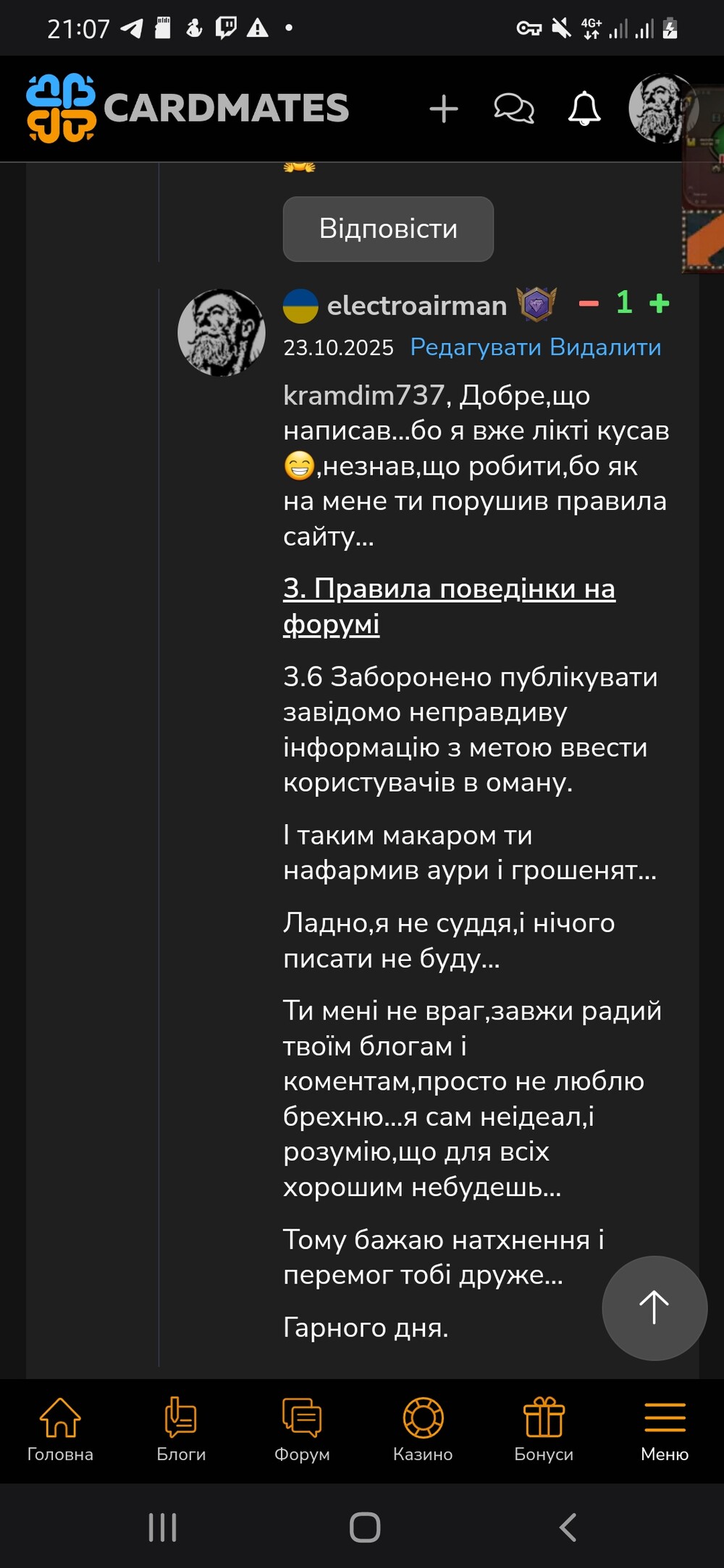This screenshot has width=724, height=1568.
Task: Tap the Cardmates logo
Action: (188, 109)
